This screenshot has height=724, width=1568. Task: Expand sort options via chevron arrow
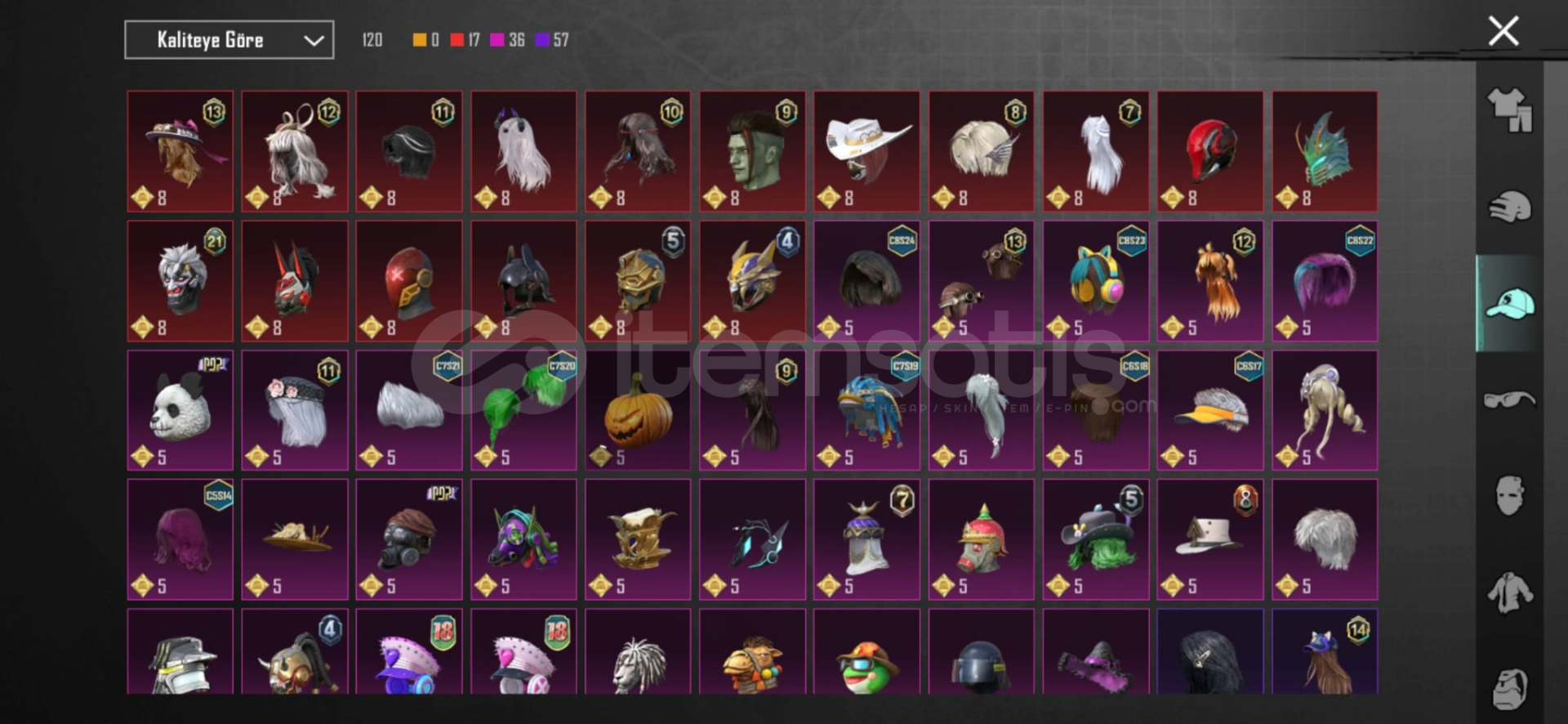point(314,41)
